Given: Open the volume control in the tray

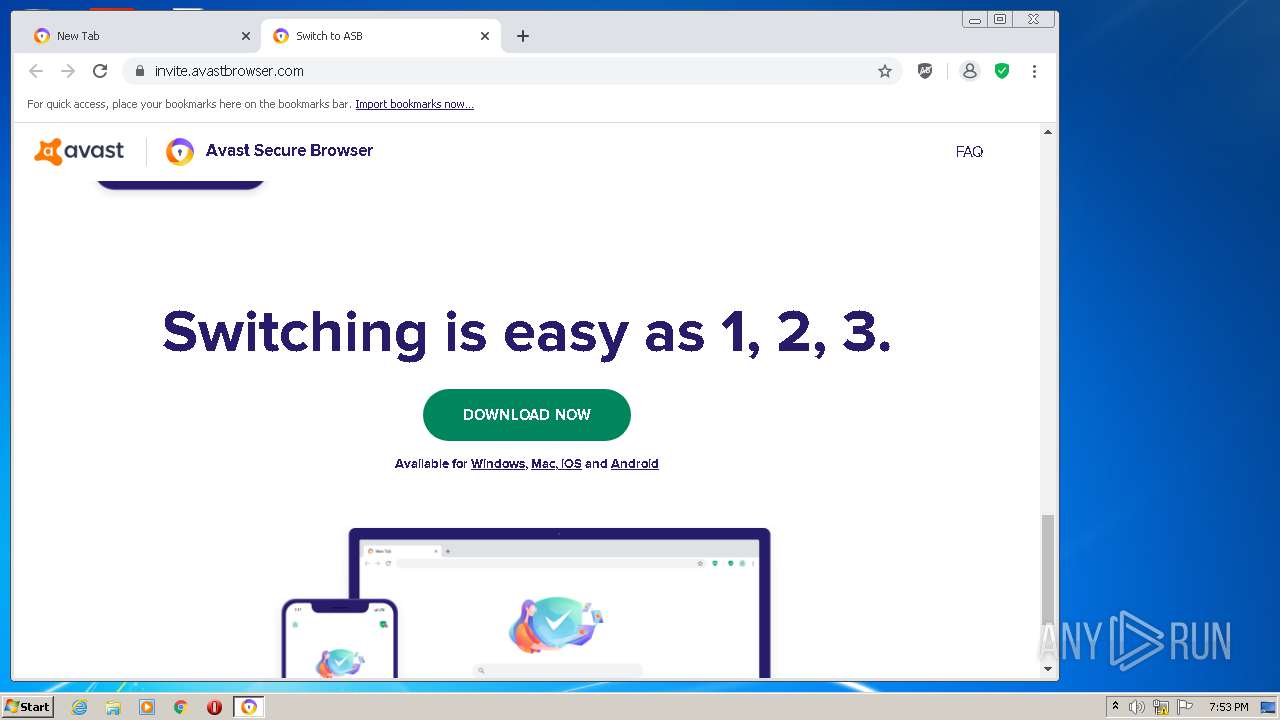Looking at the screenshot, I should 1137,707.
